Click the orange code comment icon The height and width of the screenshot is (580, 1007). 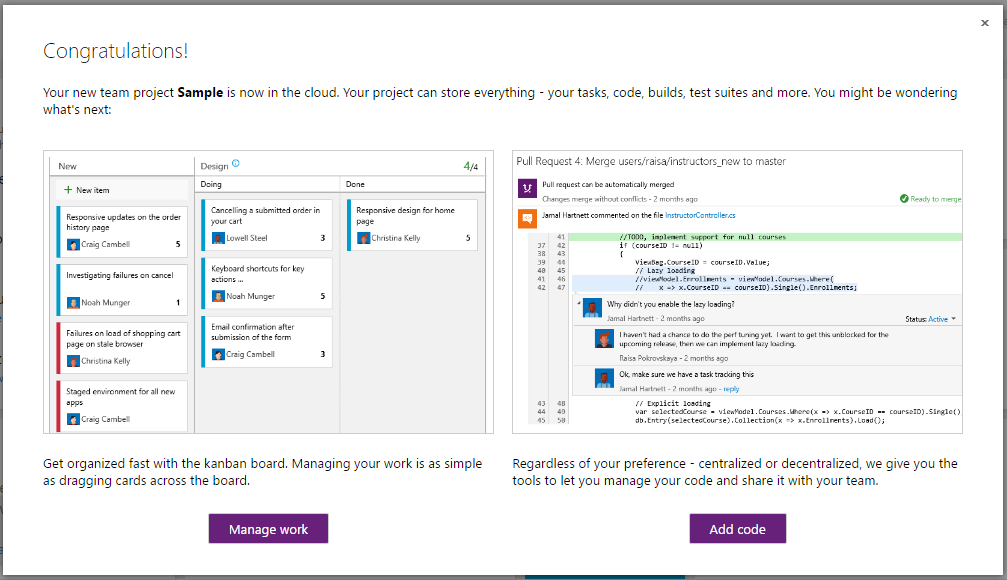(527, 217)
